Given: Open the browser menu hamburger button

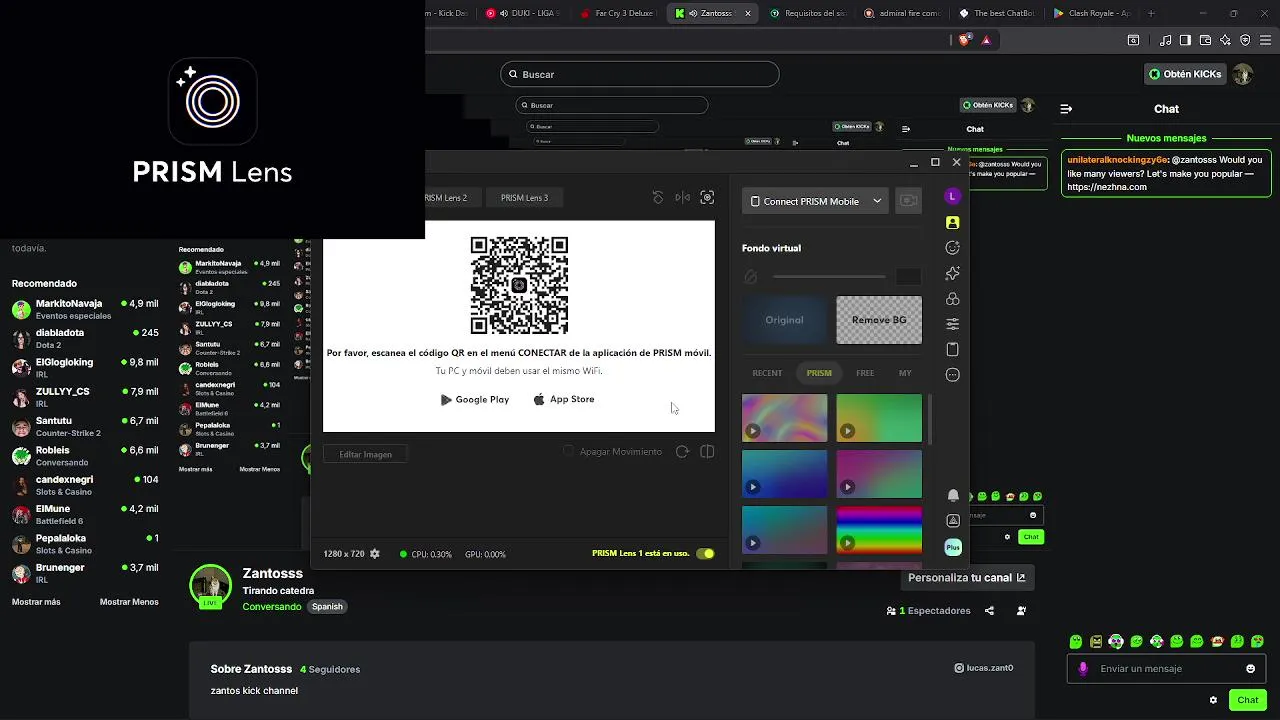Looking at the screenshot, I should (1265, 40).
